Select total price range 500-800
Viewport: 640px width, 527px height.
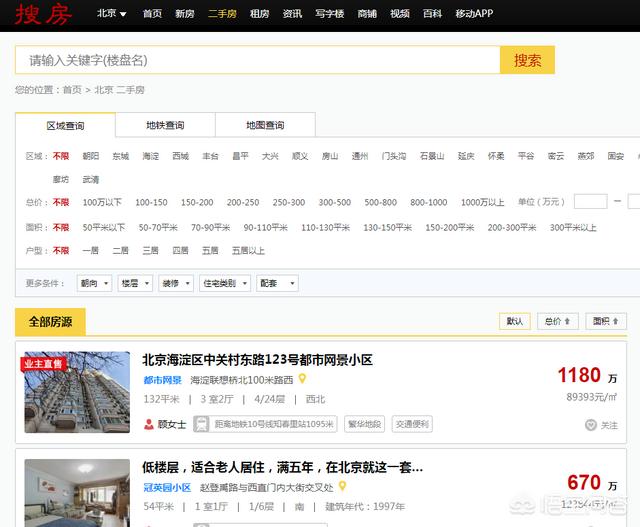[380, 202]
